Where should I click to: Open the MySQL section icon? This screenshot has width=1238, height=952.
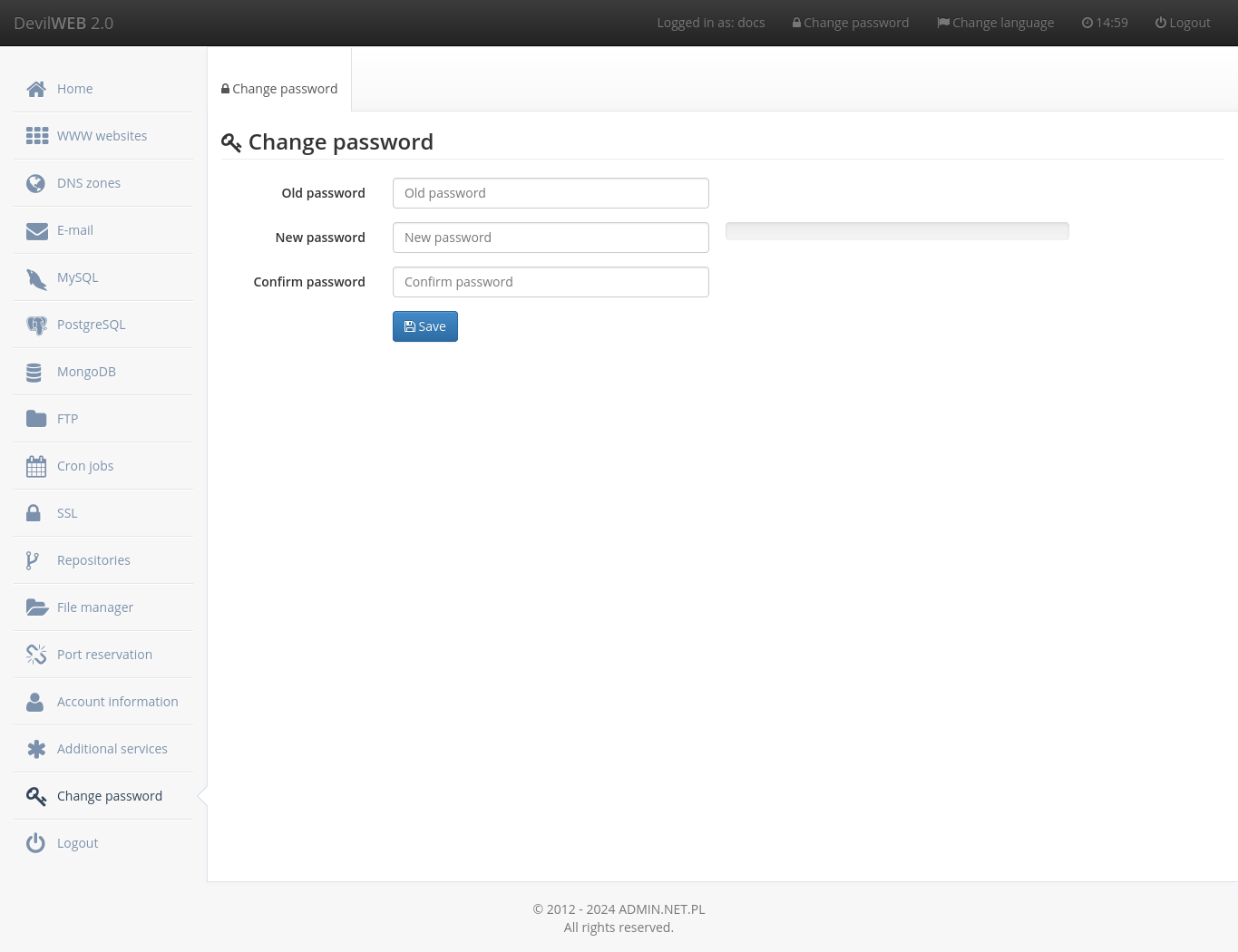[x=36, y=277]
